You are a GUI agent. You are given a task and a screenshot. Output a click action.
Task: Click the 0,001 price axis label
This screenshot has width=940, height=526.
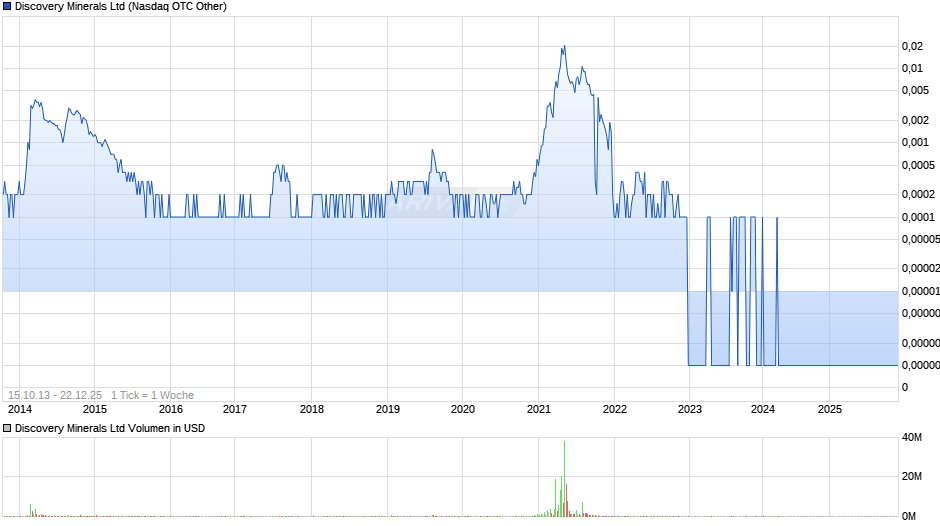[x=915, y=142]
